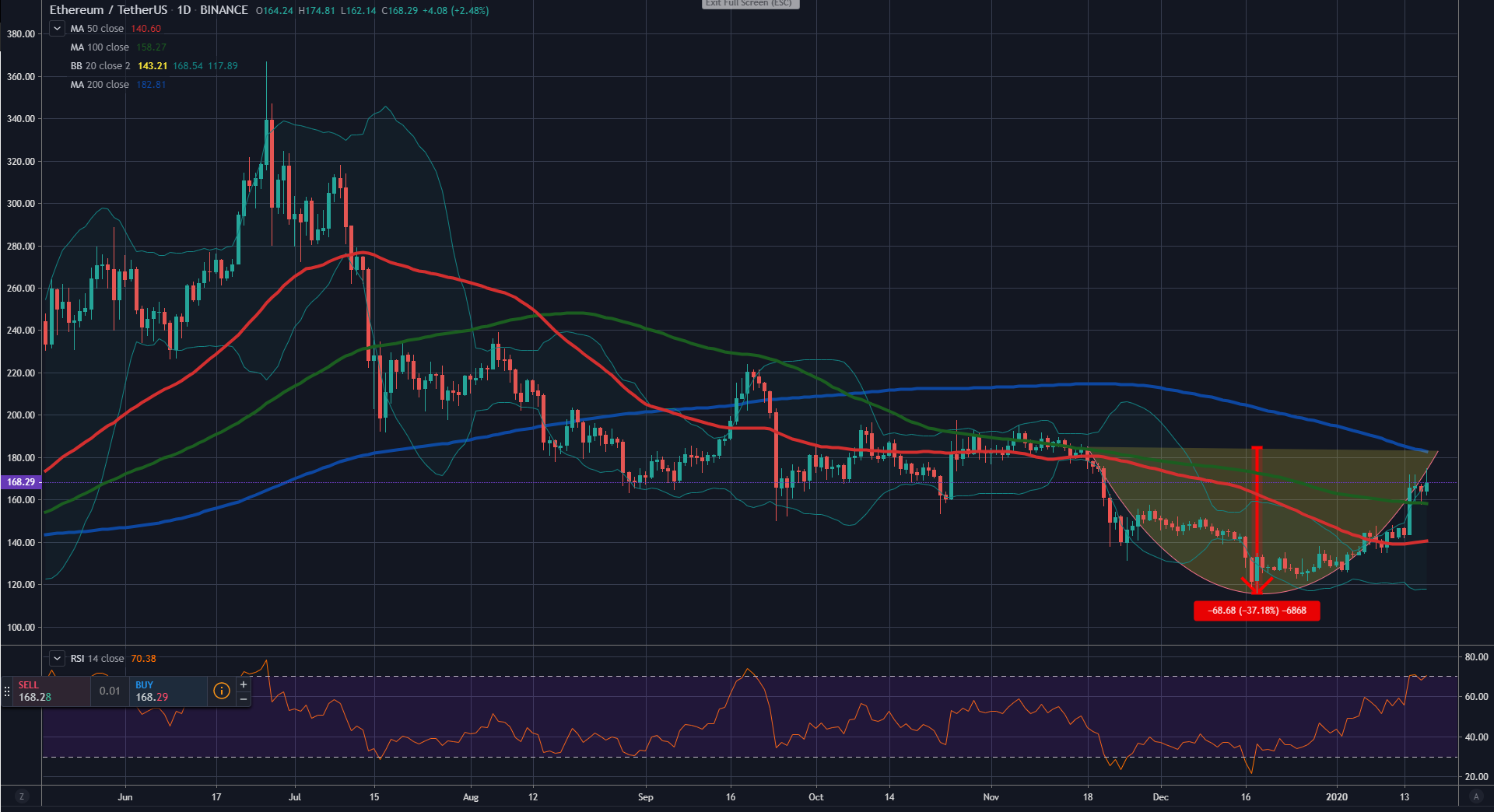Collapse the RSI indicator legend chevron
The width and height of the screenshot is (1494, 812).
tap(57, 659)
